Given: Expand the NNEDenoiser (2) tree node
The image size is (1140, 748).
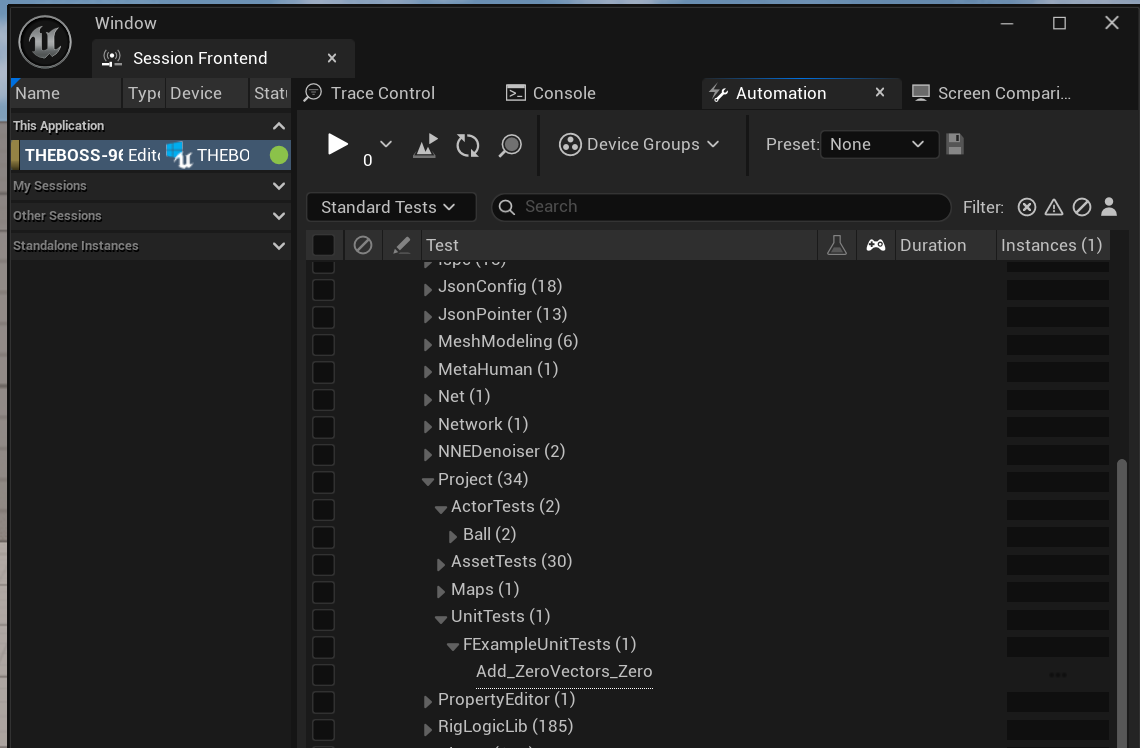Looking at the screenshot, I should tap(428, 454).
